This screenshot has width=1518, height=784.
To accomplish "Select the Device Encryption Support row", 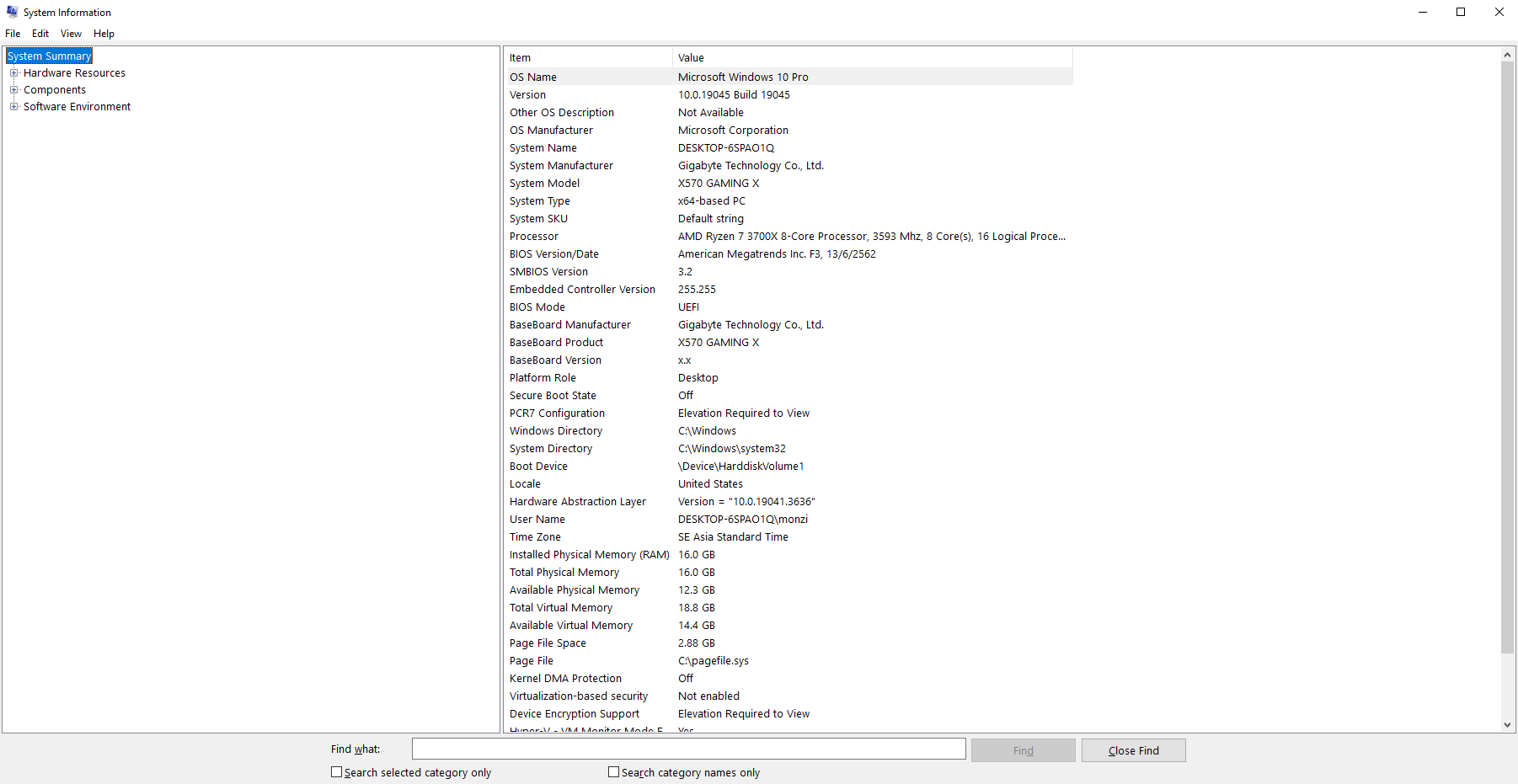I will (788, 714).
